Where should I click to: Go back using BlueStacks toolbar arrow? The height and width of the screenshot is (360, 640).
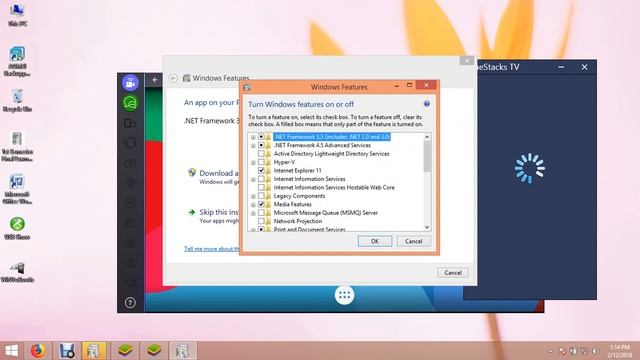click(x=155, y=80)
